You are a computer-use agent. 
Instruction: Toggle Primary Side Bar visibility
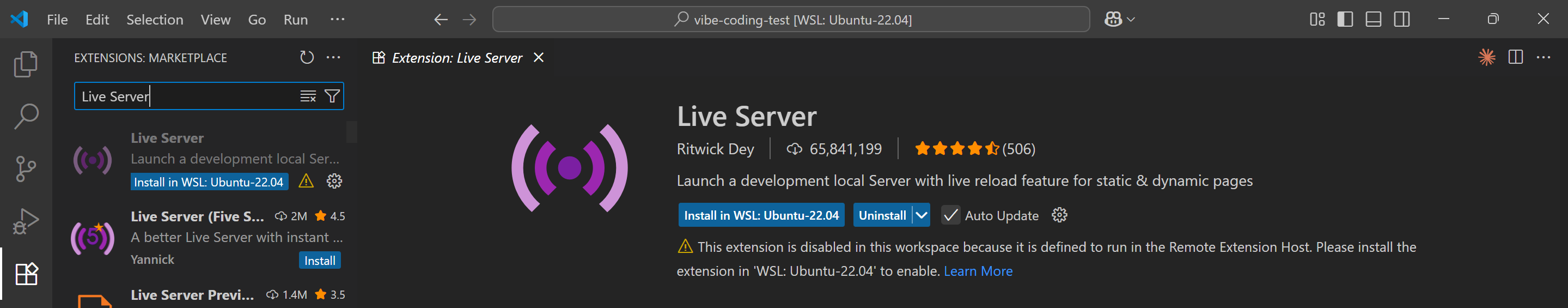pos(1345,20)
